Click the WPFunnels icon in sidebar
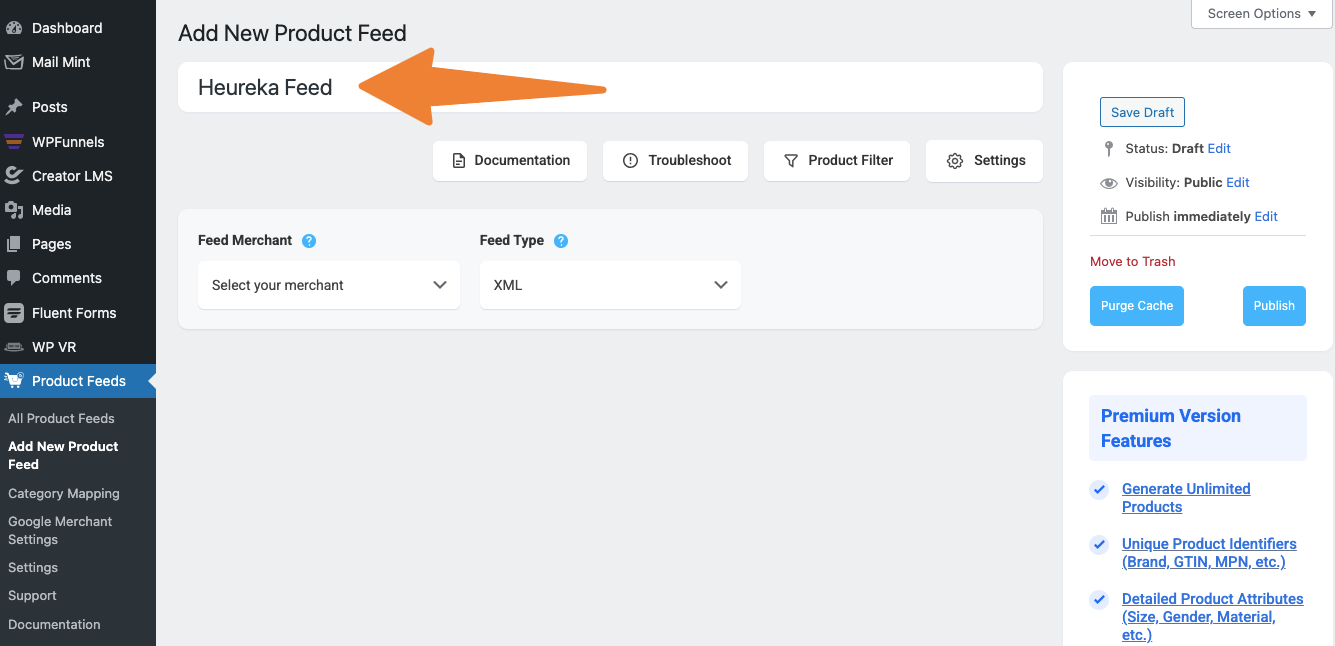This screenshot has height=646, width=1335. (x=14, y=142)
